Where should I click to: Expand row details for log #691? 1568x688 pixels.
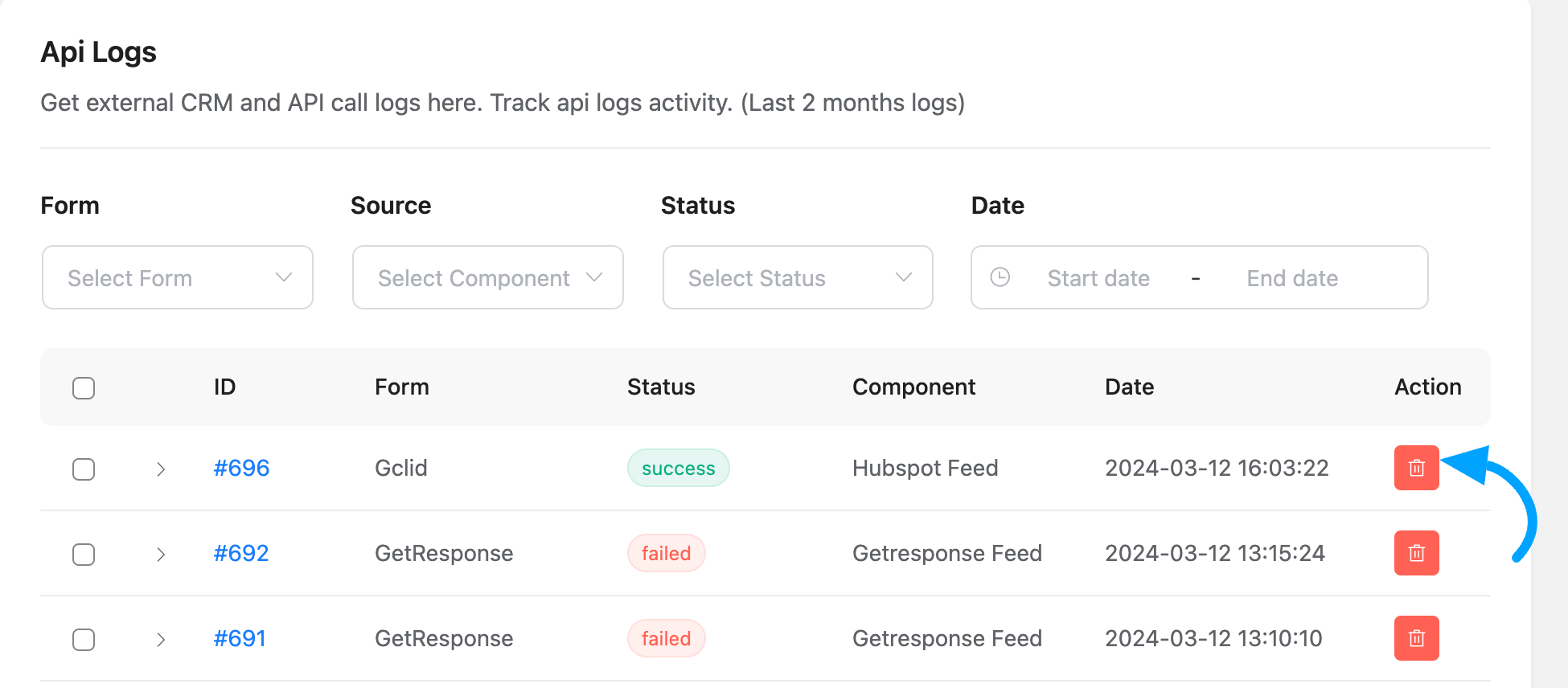pos(161,640)
